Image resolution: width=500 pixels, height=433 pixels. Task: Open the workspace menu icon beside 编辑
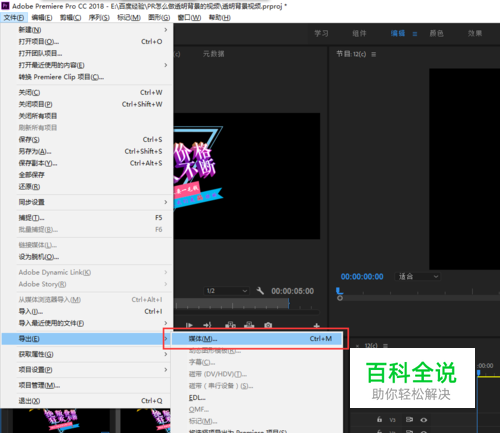415,34
